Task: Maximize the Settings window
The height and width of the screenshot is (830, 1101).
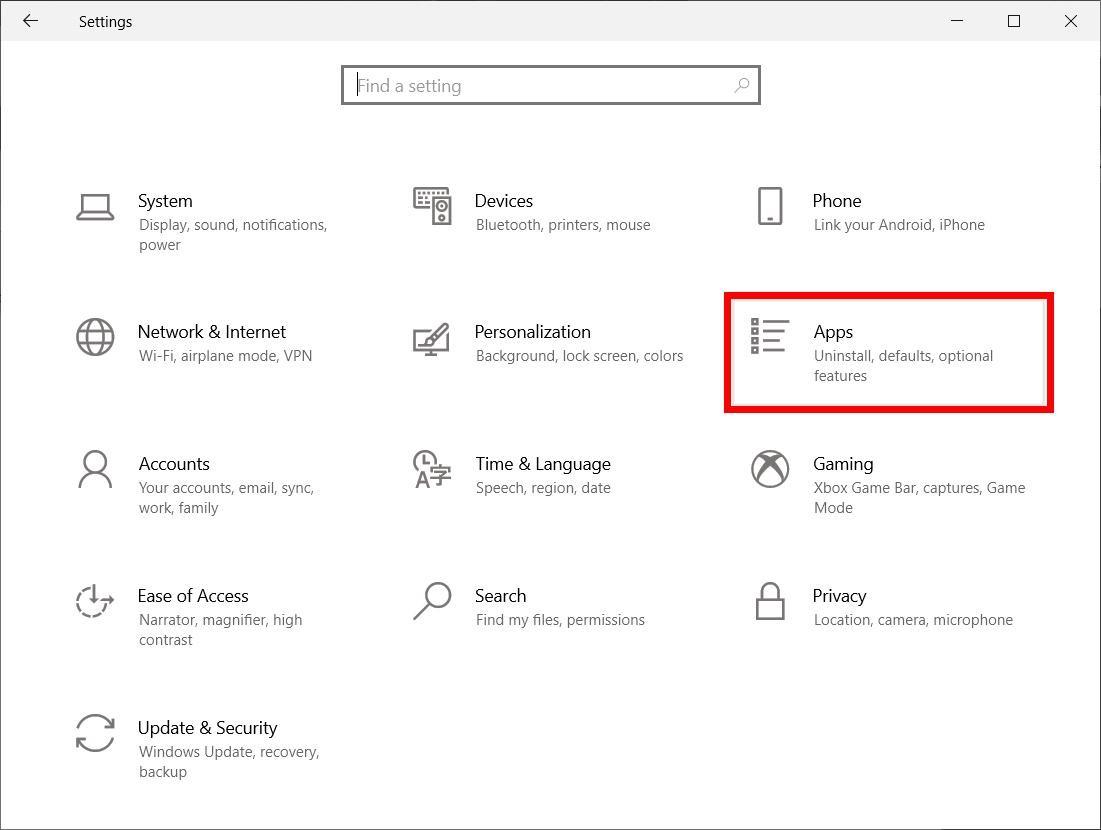Action: tap(1014, 21)
